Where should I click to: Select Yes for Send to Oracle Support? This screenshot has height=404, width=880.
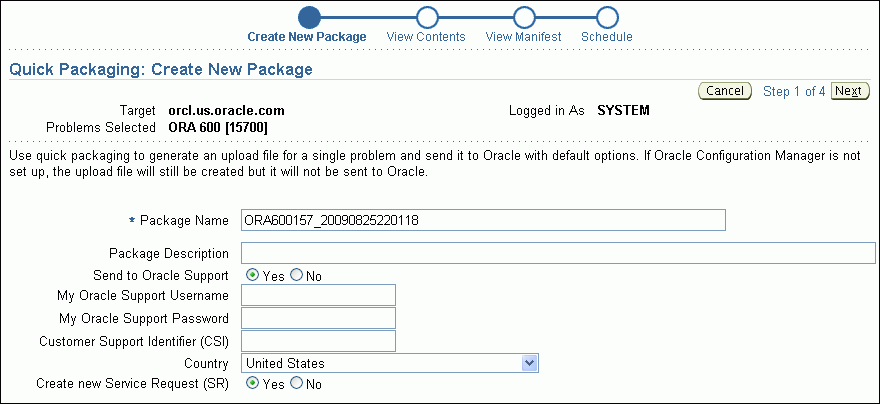click(x=253, y=276)
